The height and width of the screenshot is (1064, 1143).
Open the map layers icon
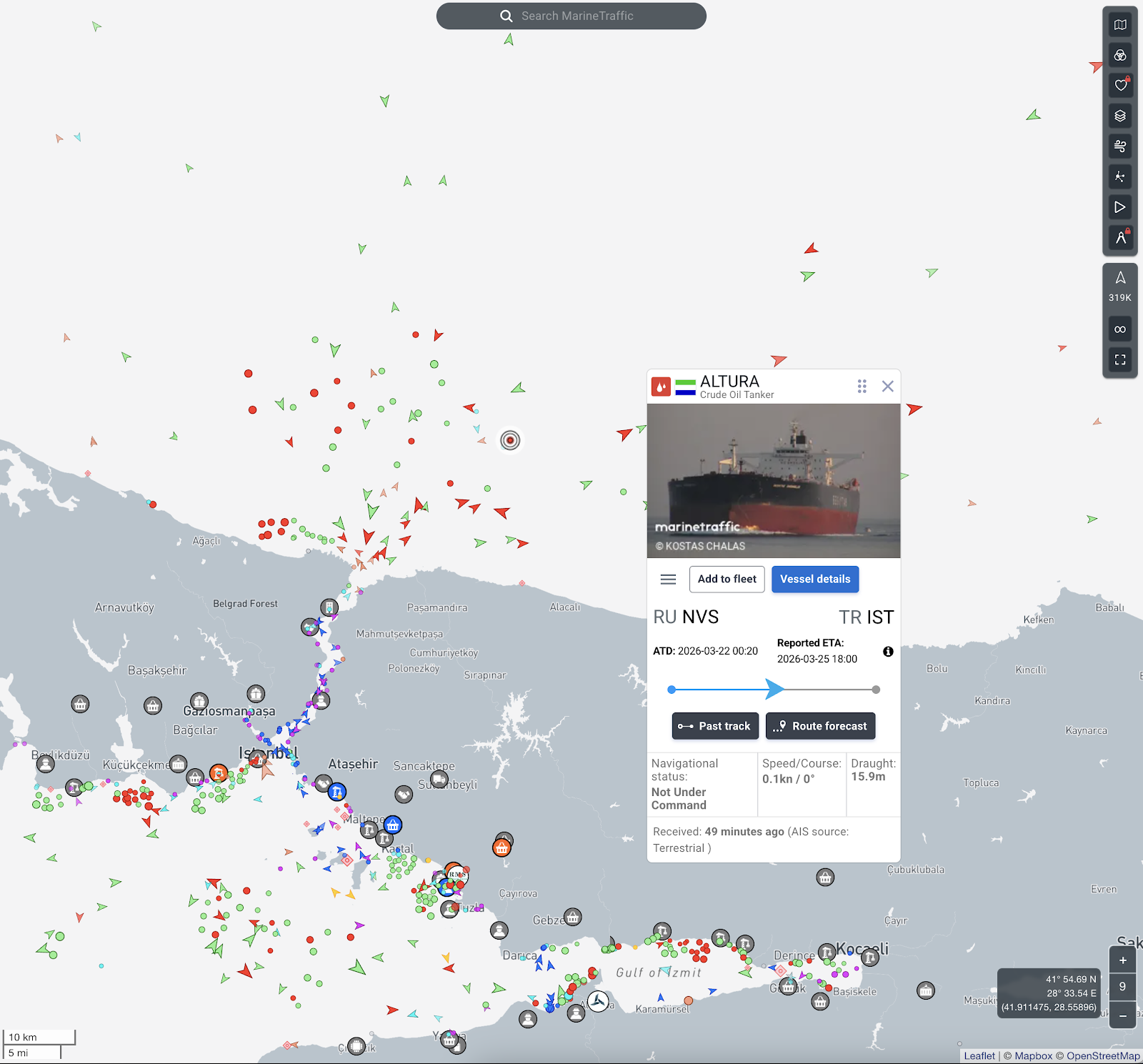[1120, 116]
